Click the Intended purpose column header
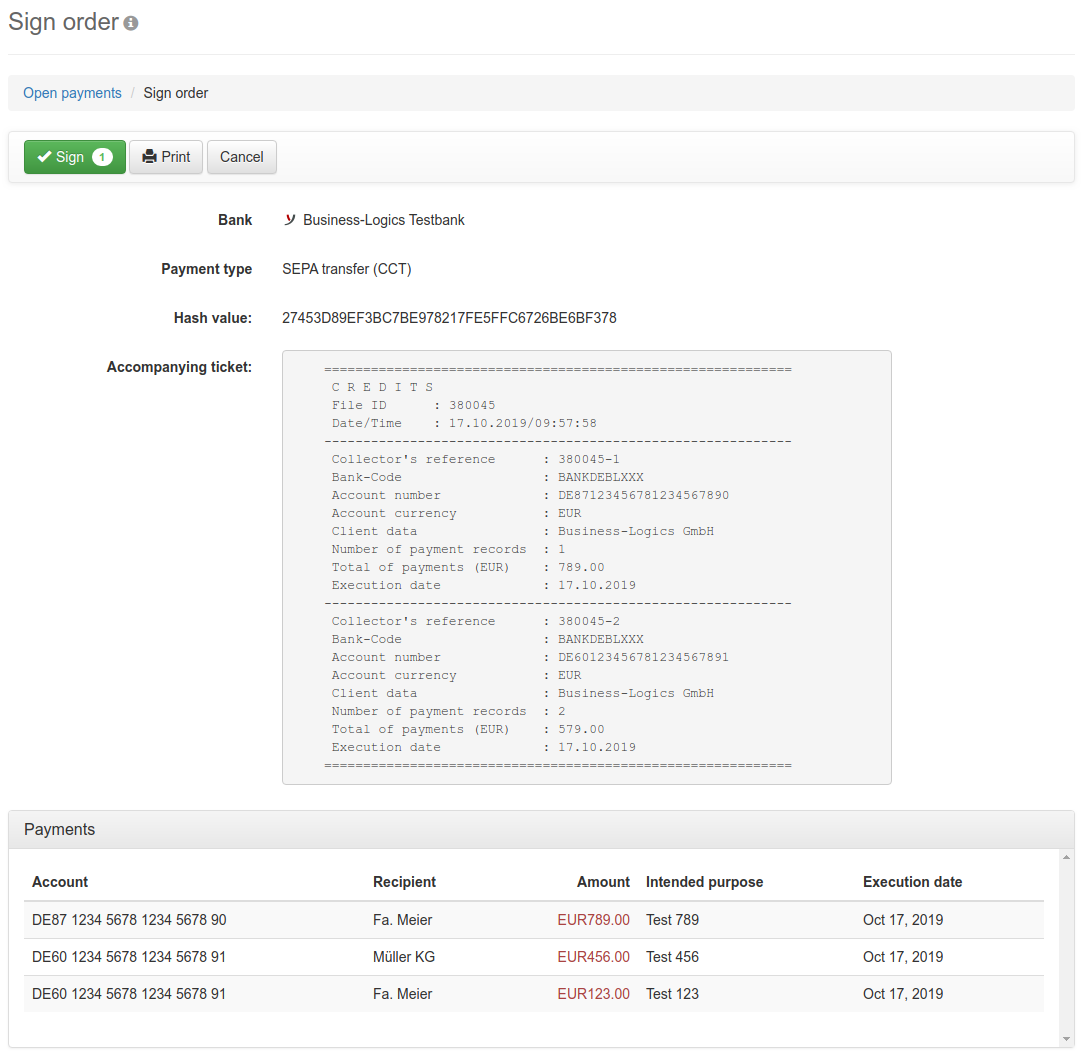Image resolution: width=1084 pixels, height=1057 pixels. click(704, 882)
